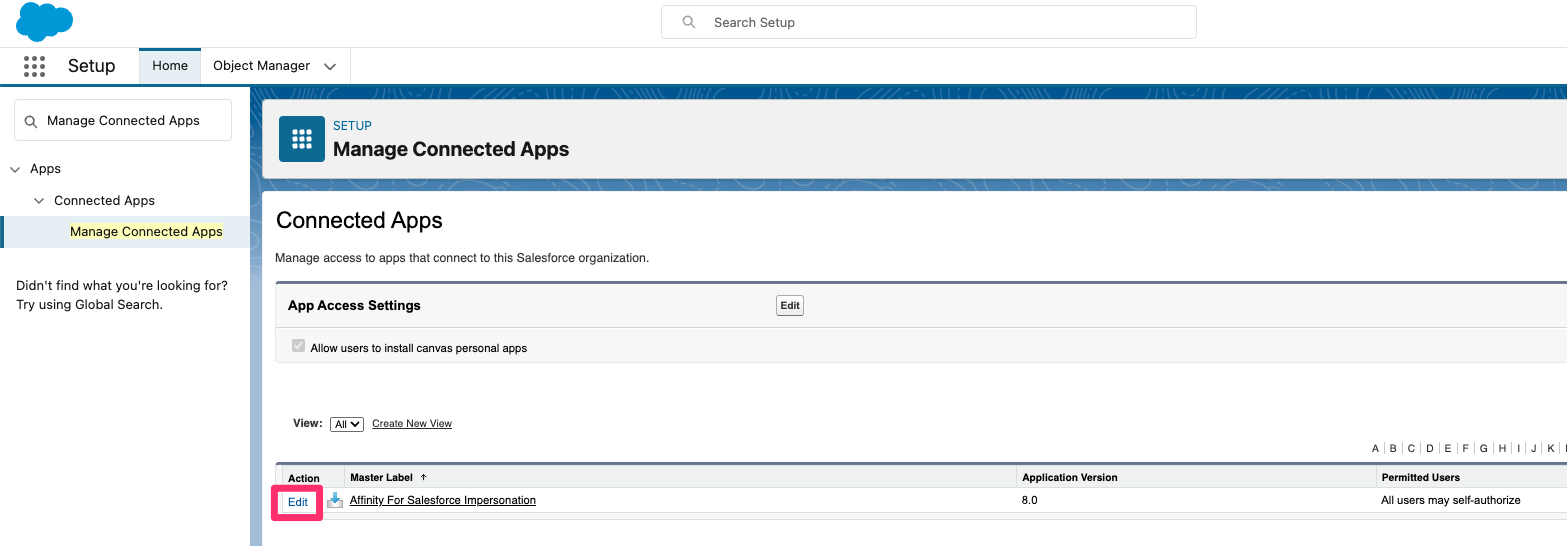Filter list by letter H
Screen dimensions: 1567x546
click(x=1502, y=449)
